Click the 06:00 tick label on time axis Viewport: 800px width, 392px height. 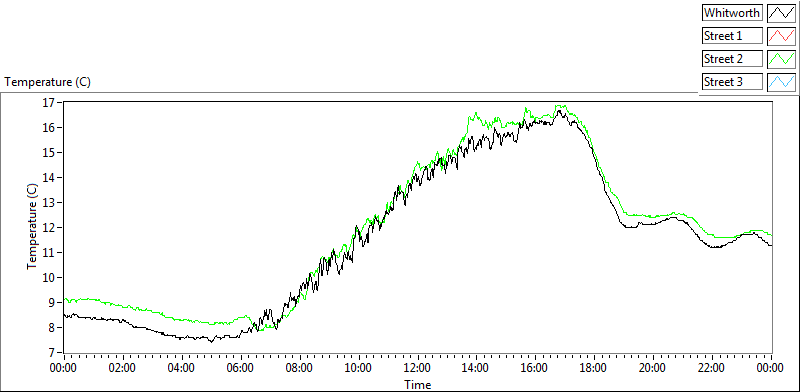pos(241,368)
